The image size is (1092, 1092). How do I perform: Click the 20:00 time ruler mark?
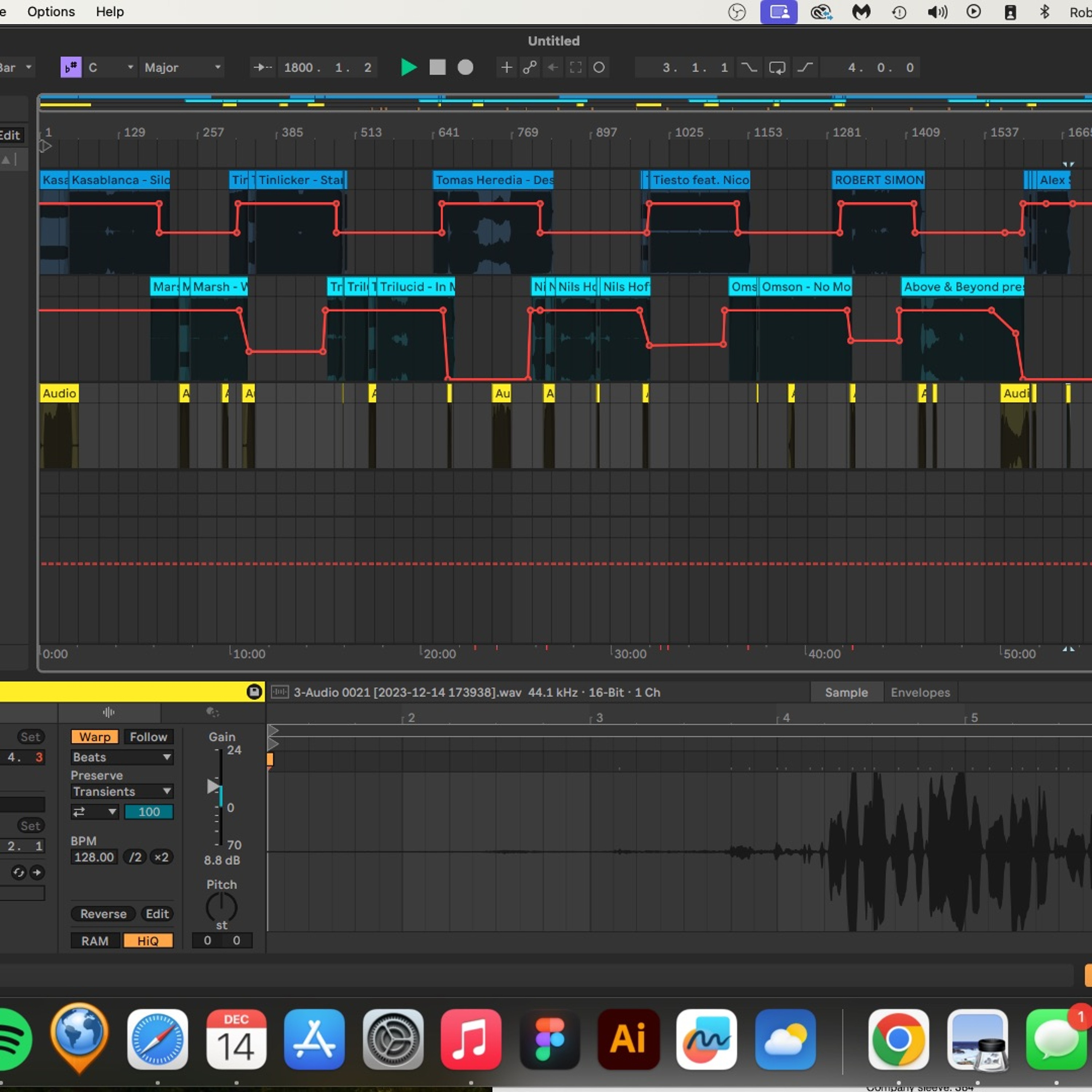[x=439, y=654]
